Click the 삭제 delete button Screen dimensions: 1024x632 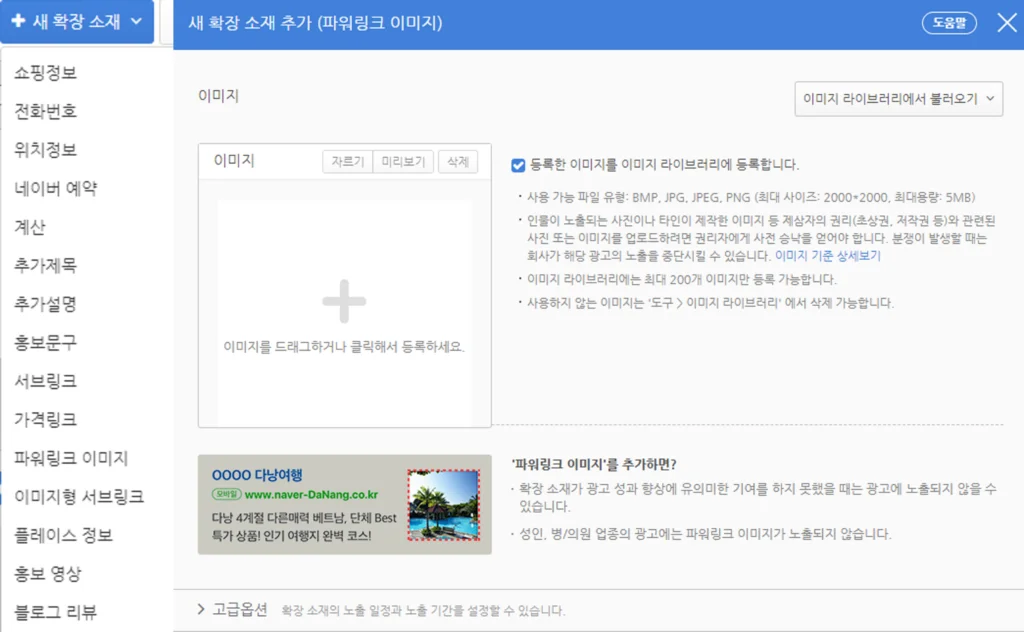coord(458,161)
